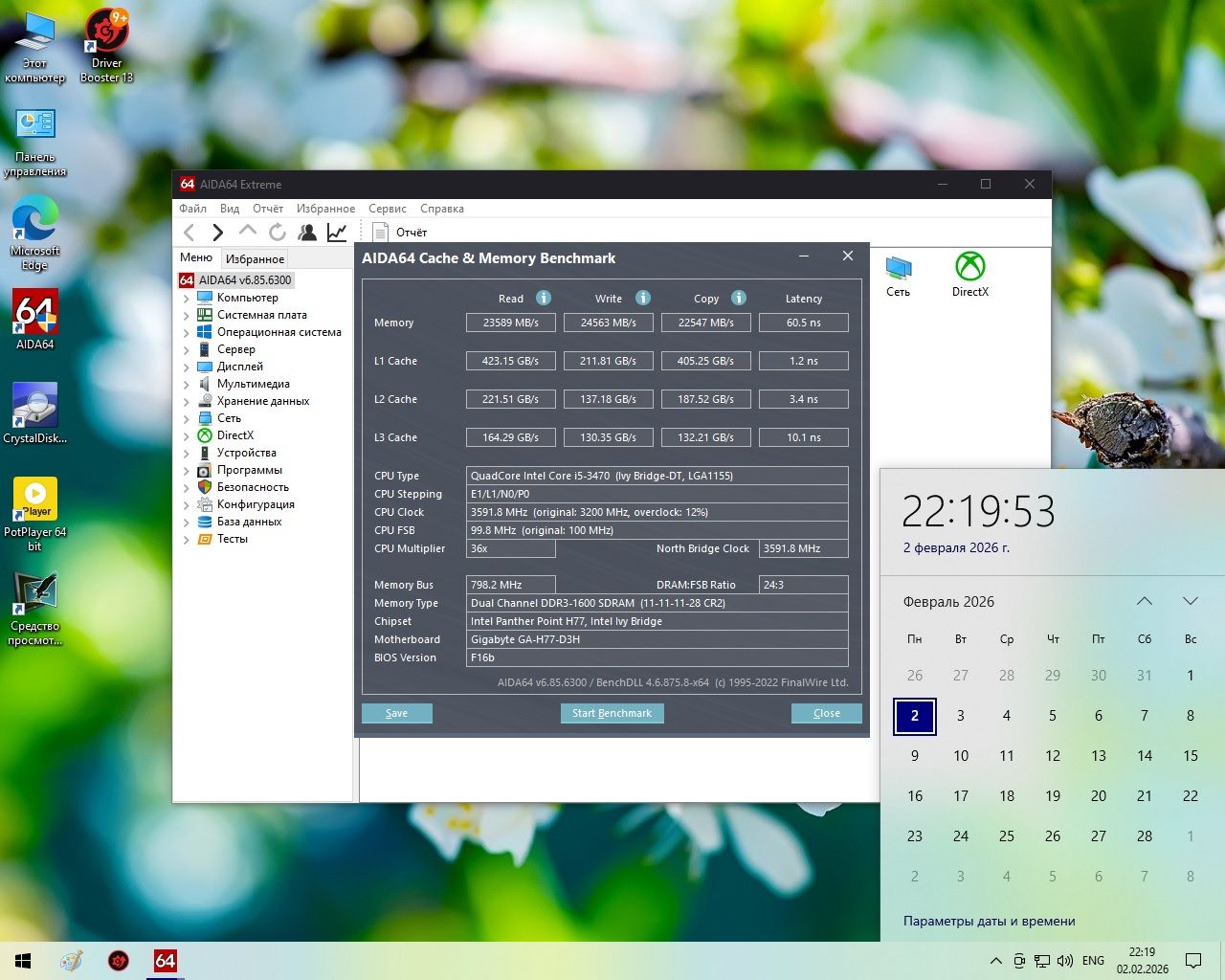Expand the Хранение данных tree node
This screenshot has height=980, width=1225.
[x=186, y=401]
